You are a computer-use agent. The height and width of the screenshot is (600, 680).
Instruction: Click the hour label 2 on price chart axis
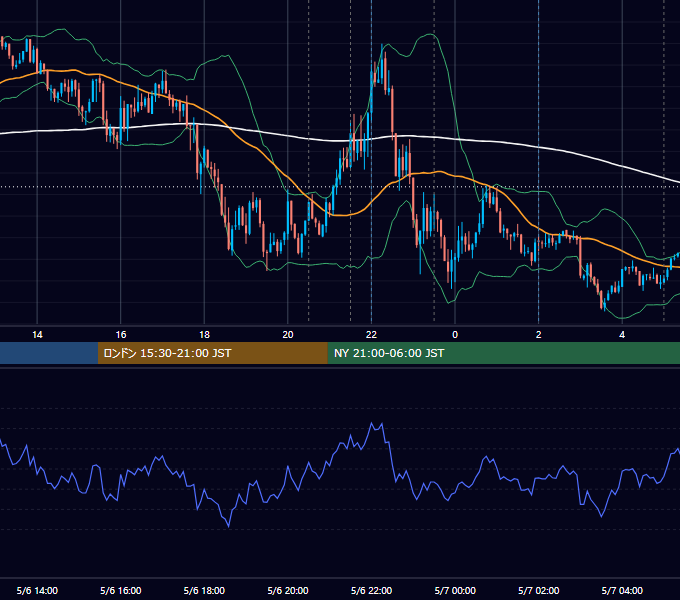coord(539,335)
